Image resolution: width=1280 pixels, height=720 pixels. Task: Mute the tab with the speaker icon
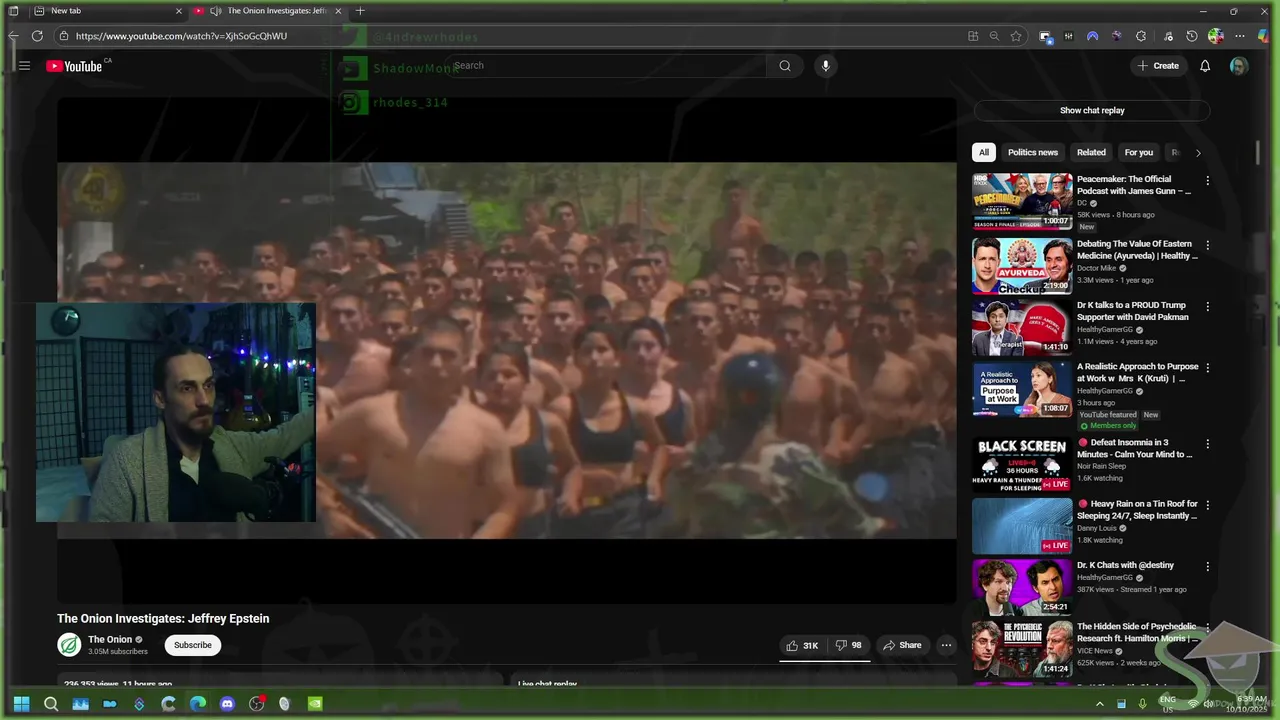[215, 11]
